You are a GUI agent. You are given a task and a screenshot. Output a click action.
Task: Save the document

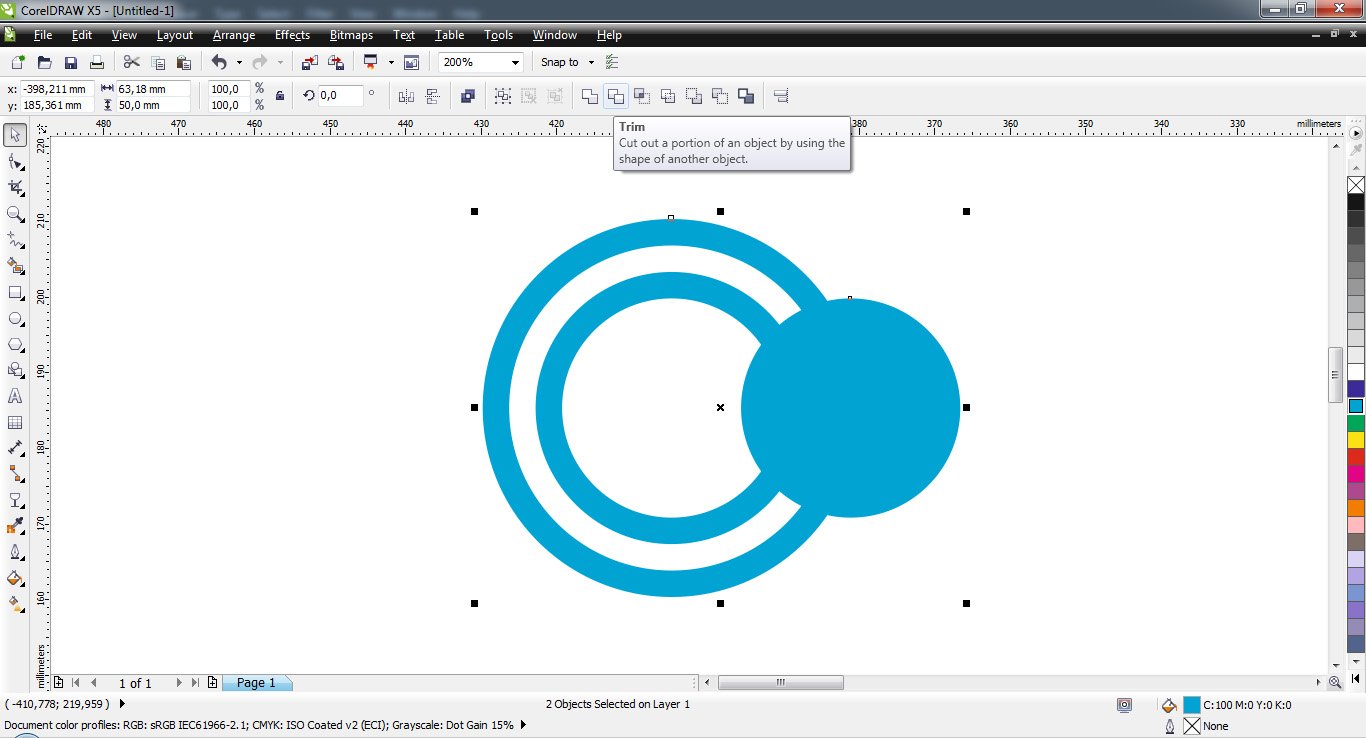tap(70, 62)
